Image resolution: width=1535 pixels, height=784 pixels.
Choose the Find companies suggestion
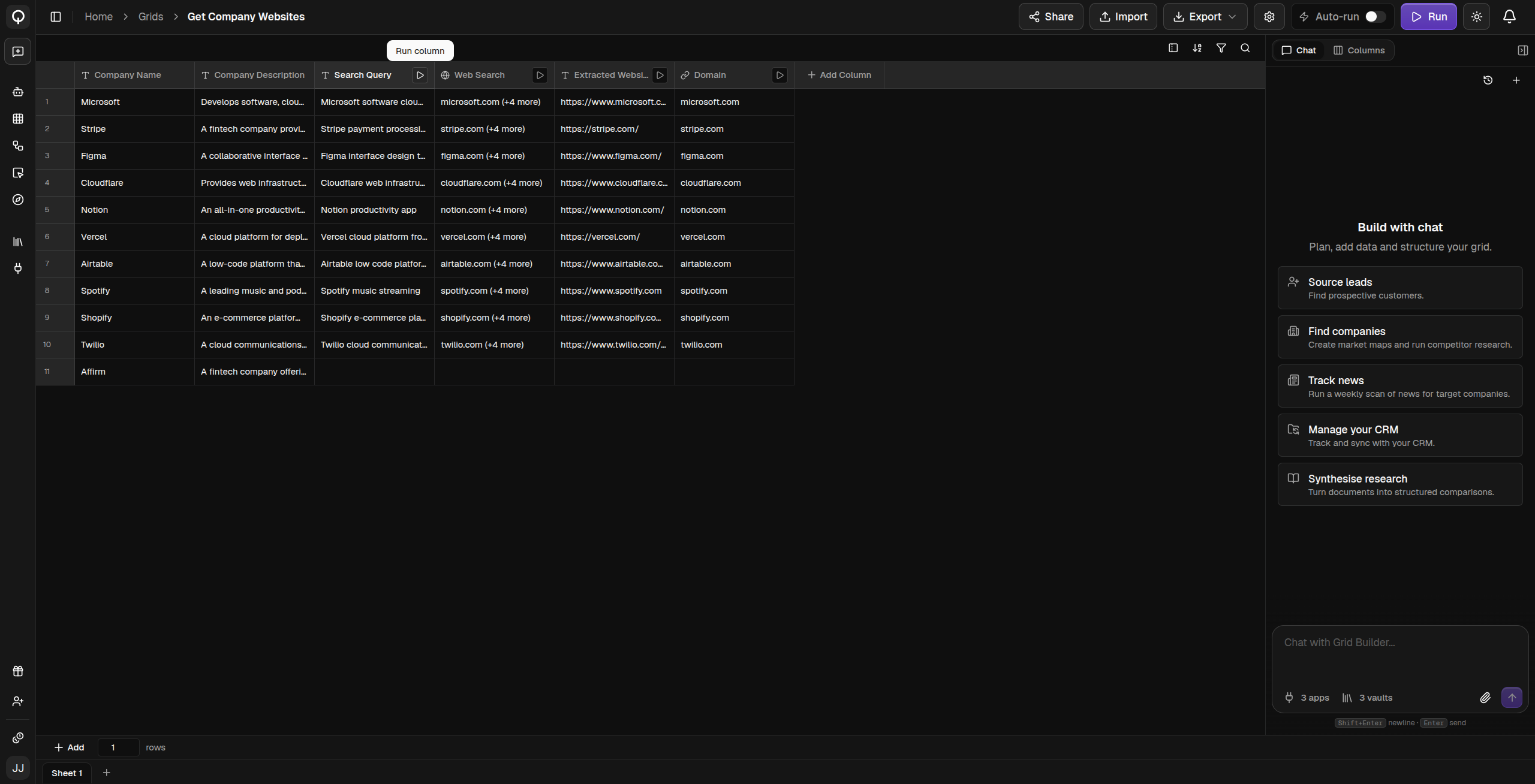(x=1399, y=337)
